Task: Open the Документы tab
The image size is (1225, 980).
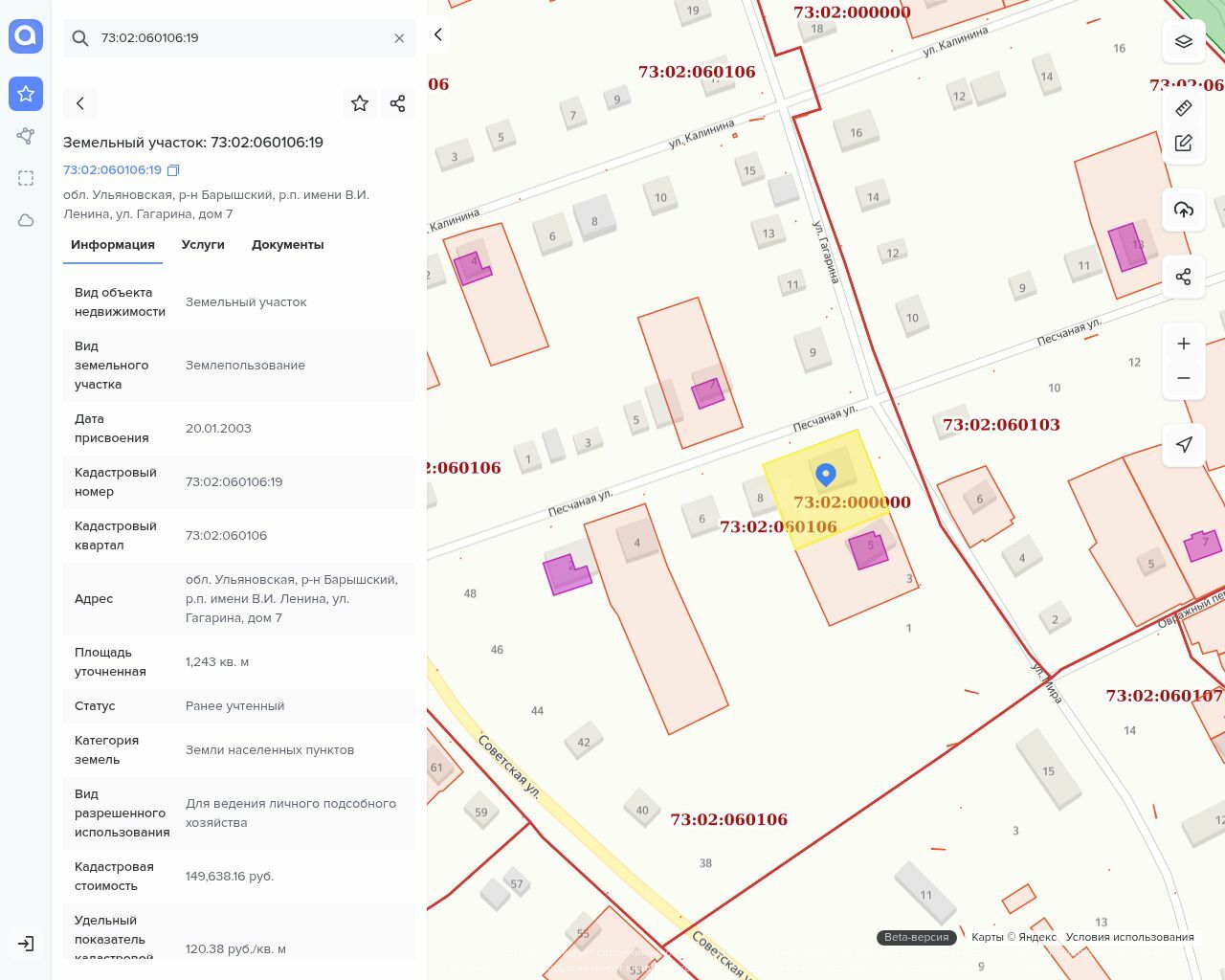Action: click(287, 245)
